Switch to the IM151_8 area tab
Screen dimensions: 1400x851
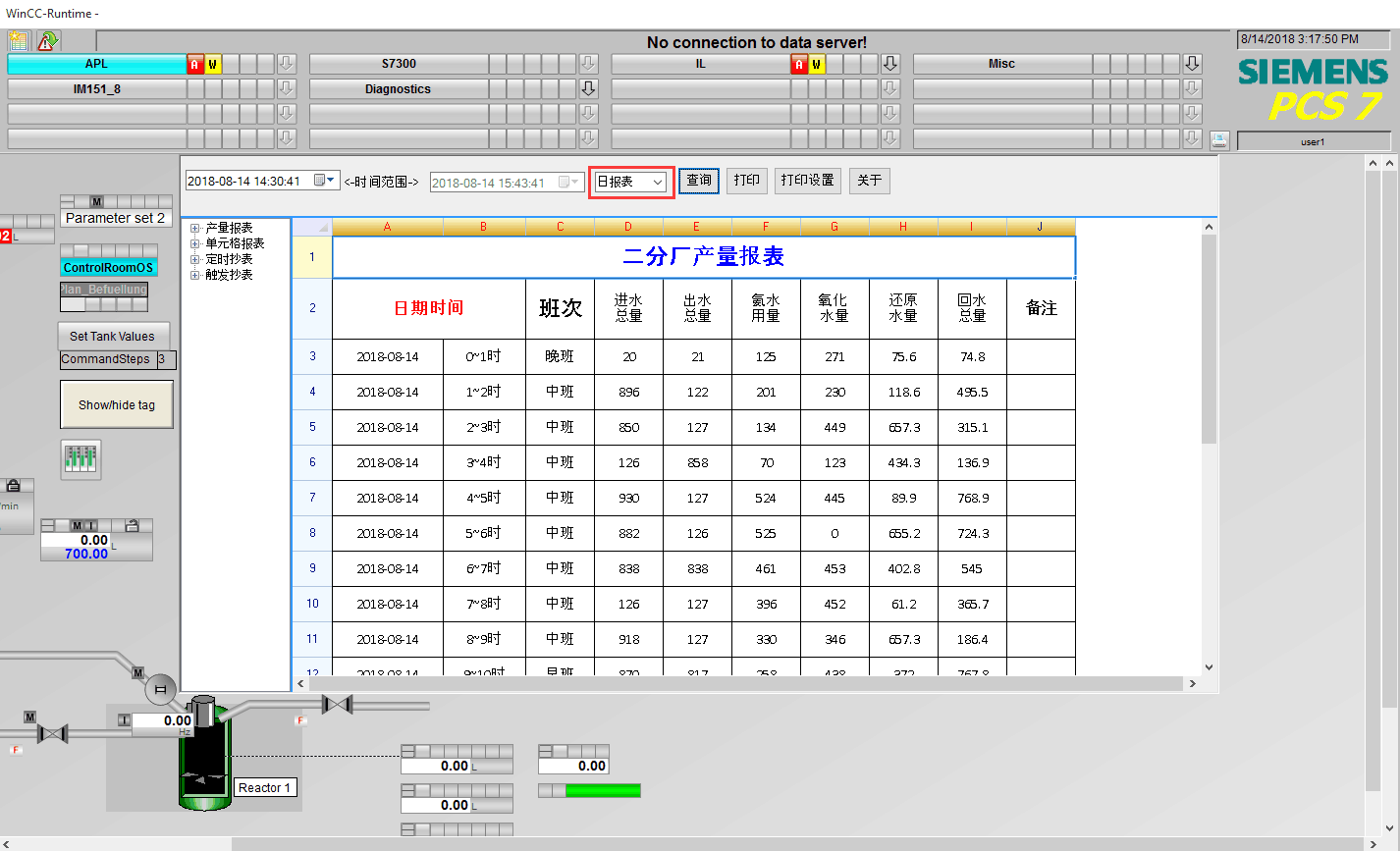pos(96,88)
